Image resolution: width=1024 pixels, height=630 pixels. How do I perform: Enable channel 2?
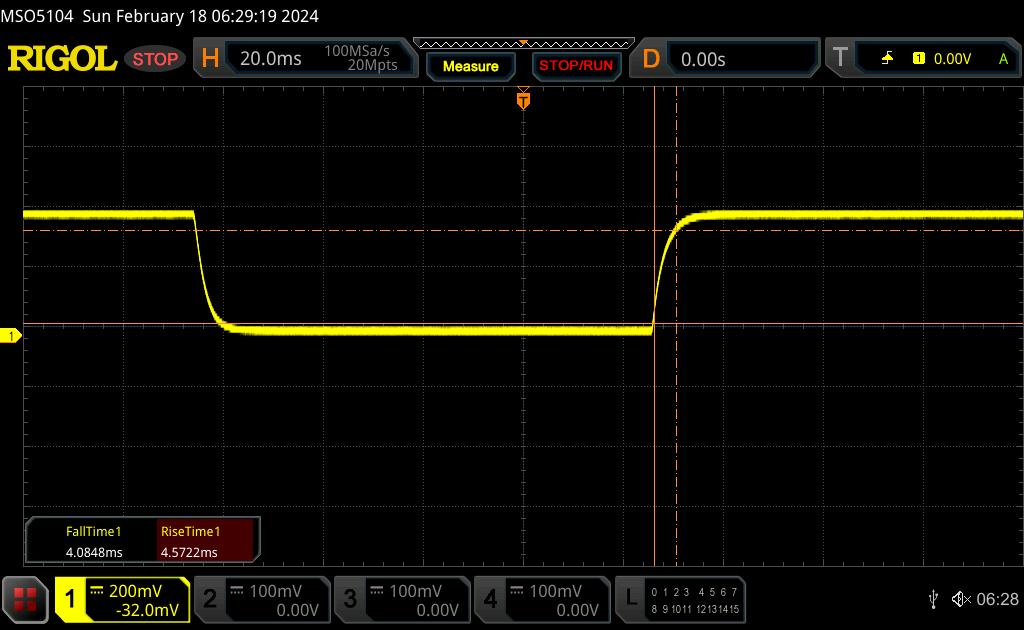tap(261, 599)
